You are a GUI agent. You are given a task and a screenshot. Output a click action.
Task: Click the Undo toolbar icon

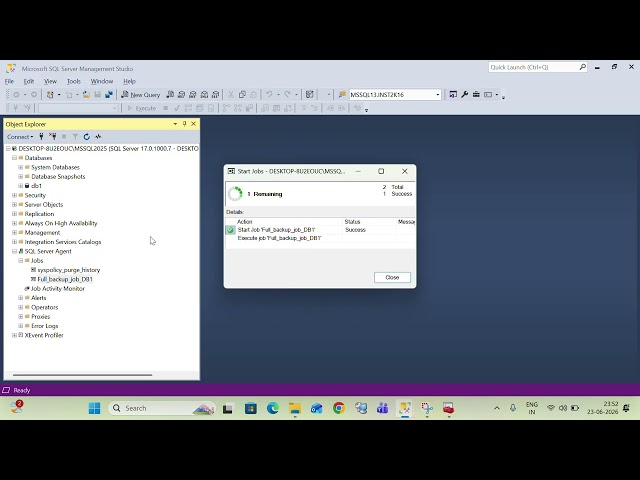(x=269, y=95)
